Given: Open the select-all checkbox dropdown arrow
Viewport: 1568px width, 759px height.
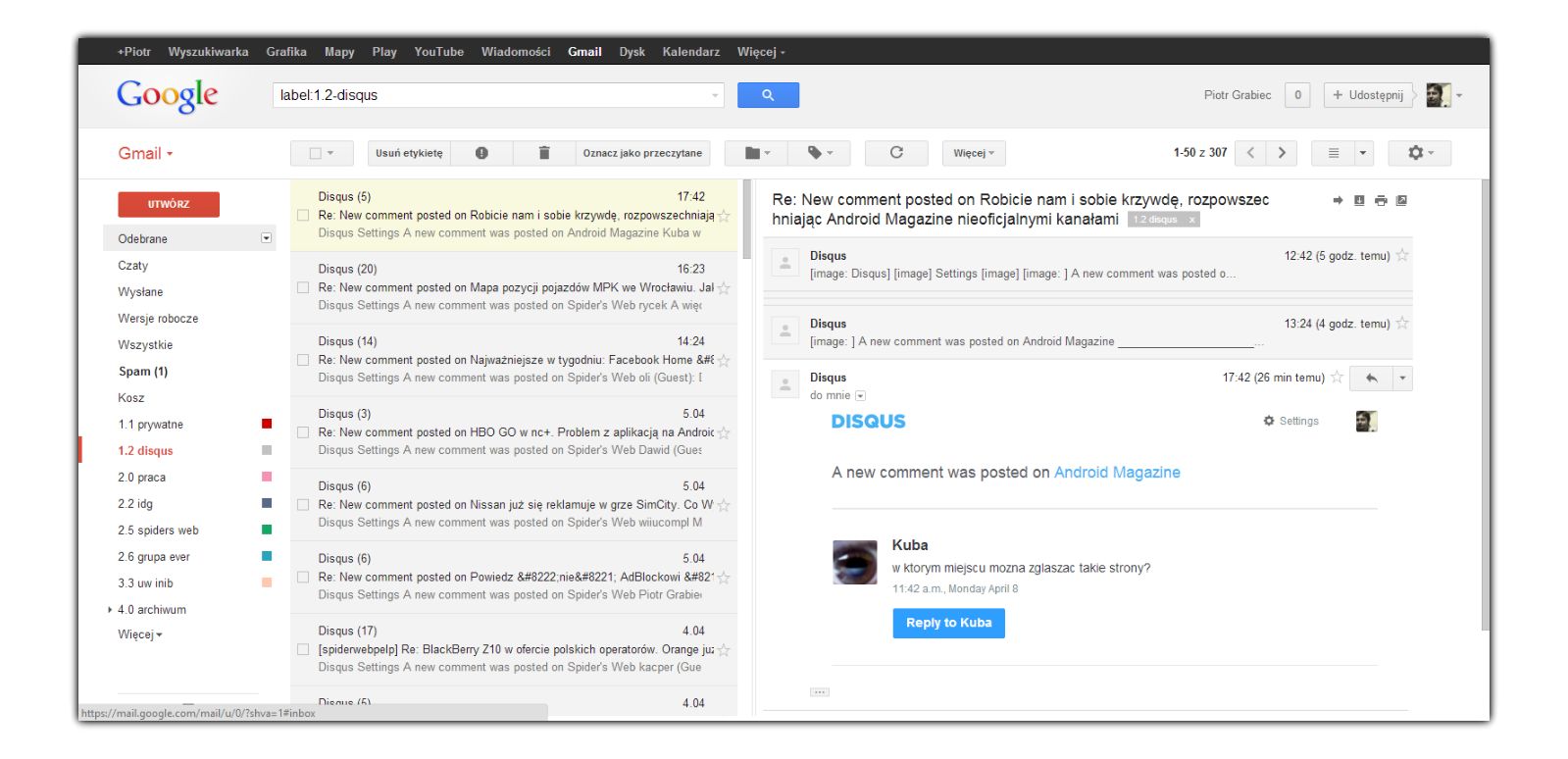Looking at the screenshot, I should click(x=330, y=154).
